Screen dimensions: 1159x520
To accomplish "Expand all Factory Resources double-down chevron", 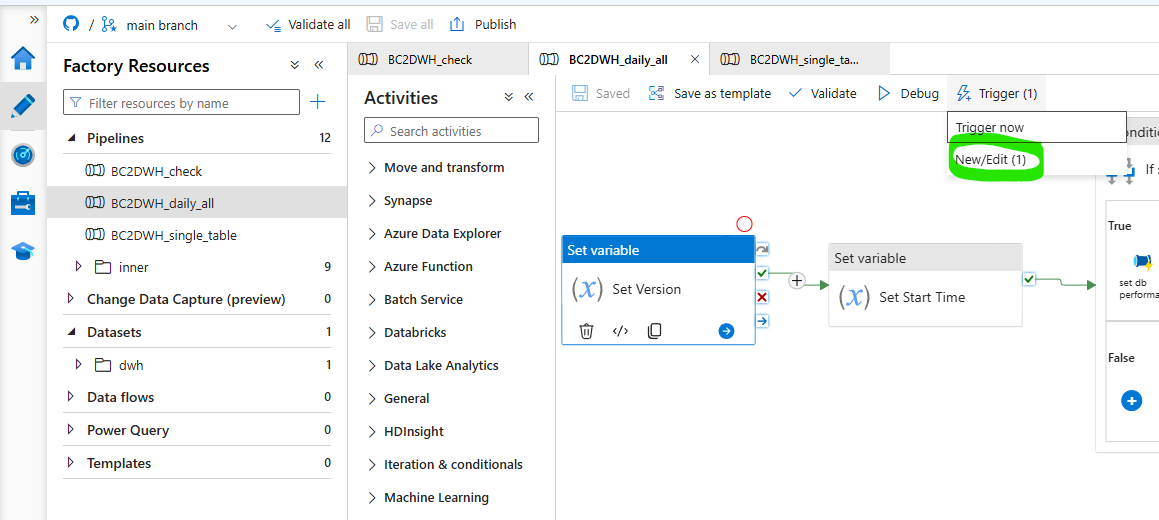I will [295, 65].
